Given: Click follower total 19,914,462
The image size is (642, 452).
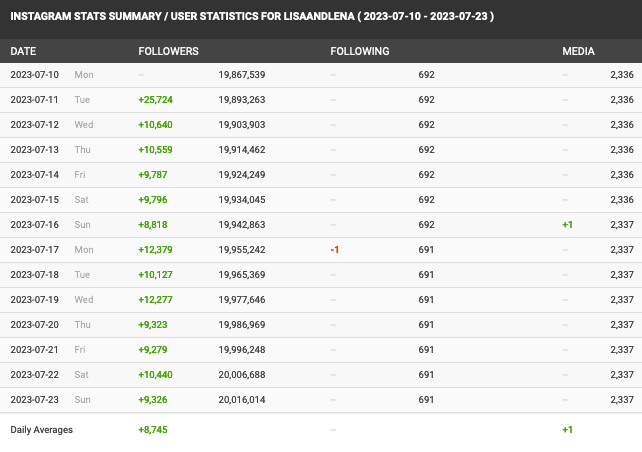Looking at the screenshot, I should (x=242, y=150).
